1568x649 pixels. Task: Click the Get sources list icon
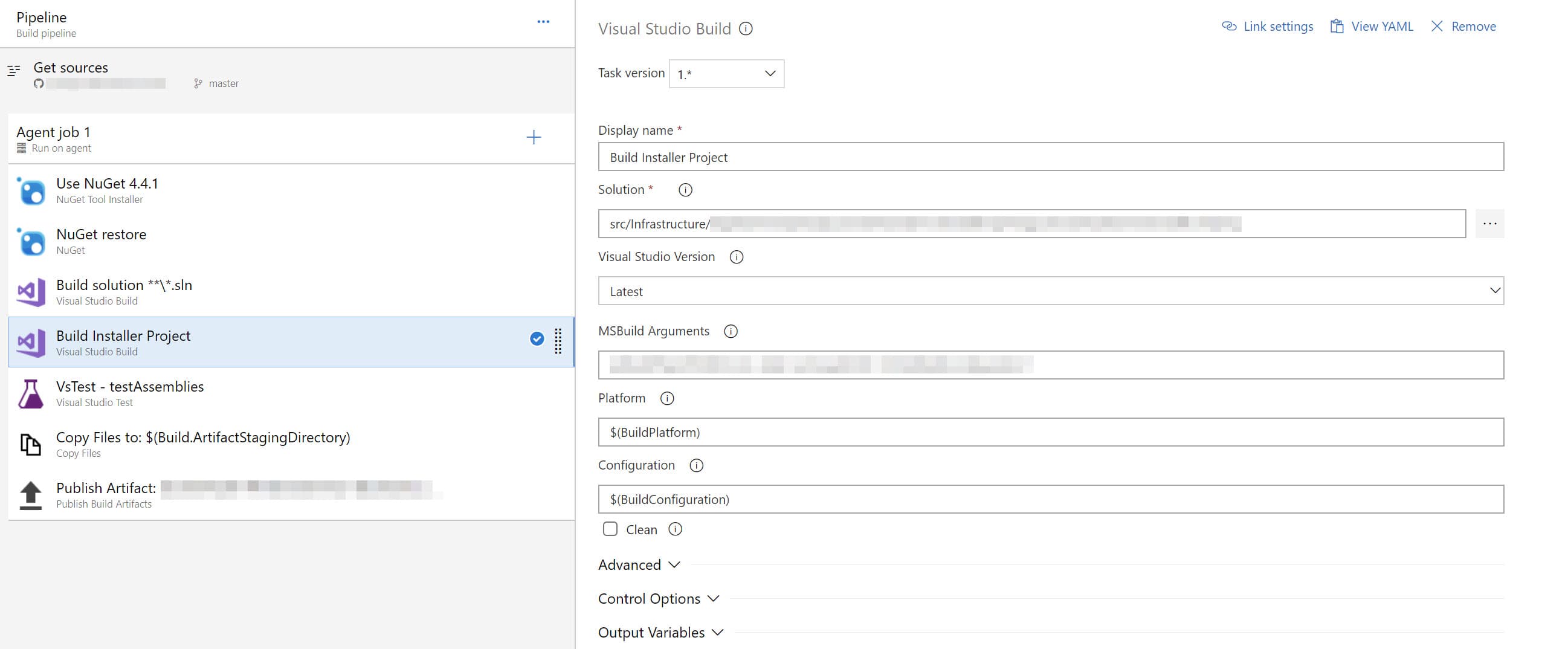click(14, 71)
